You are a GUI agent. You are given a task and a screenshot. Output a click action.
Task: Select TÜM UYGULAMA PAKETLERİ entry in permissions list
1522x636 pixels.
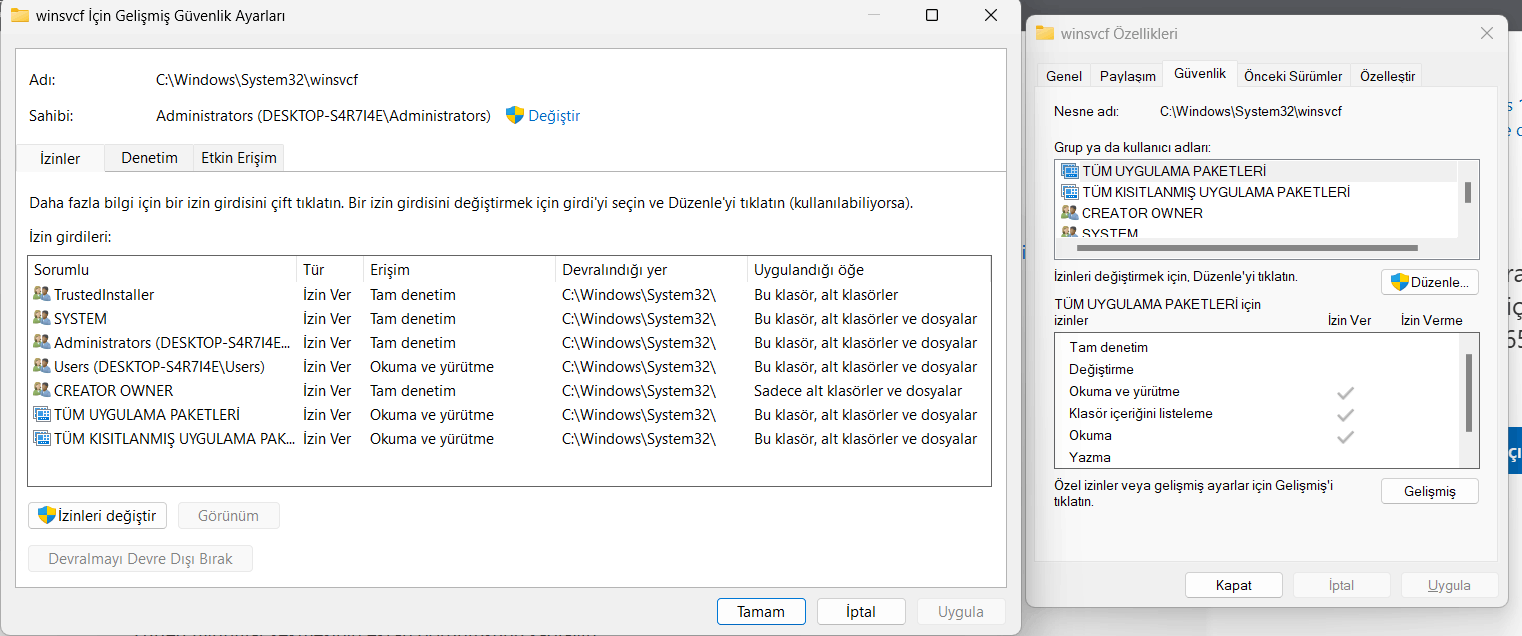click(x=509, y=415)
